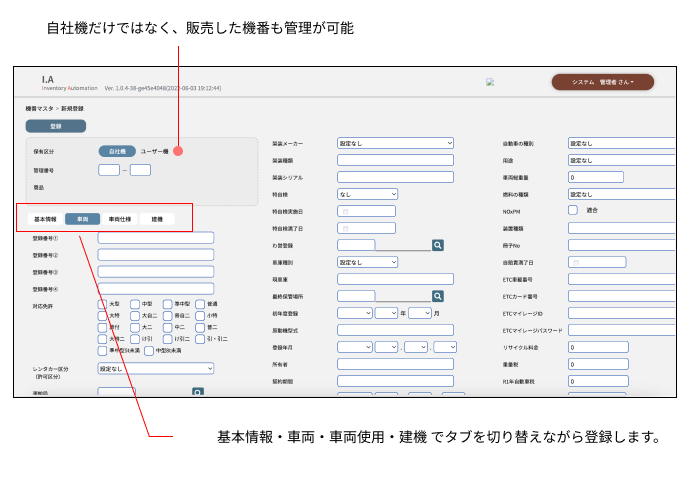Click into ETCカード番号 input field

621,296
